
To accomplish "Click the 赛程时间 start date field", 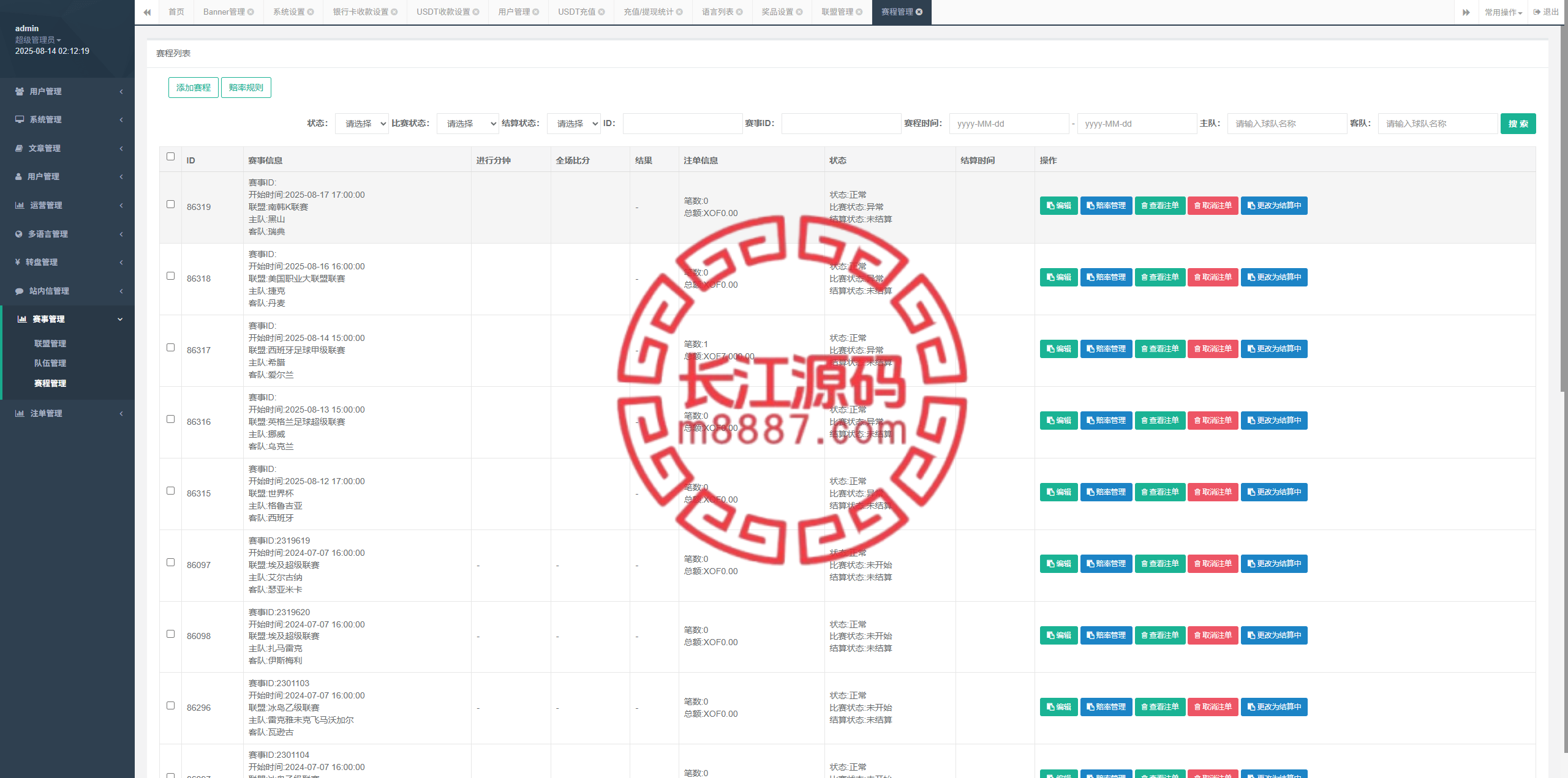I will point(1009,124).
